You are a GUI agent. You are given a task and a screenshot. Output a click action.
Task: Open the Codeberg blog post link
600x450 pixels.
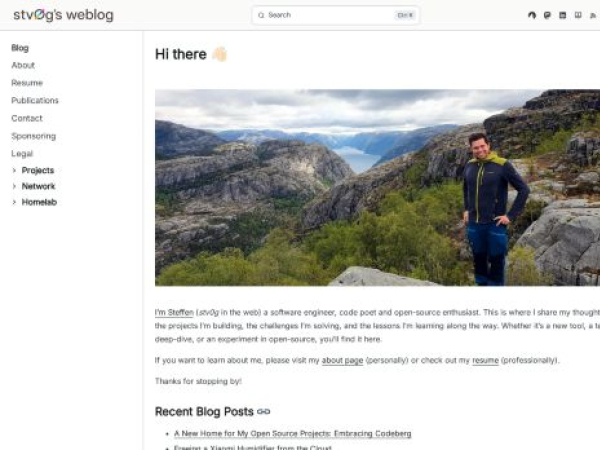[x=292, y=433]
